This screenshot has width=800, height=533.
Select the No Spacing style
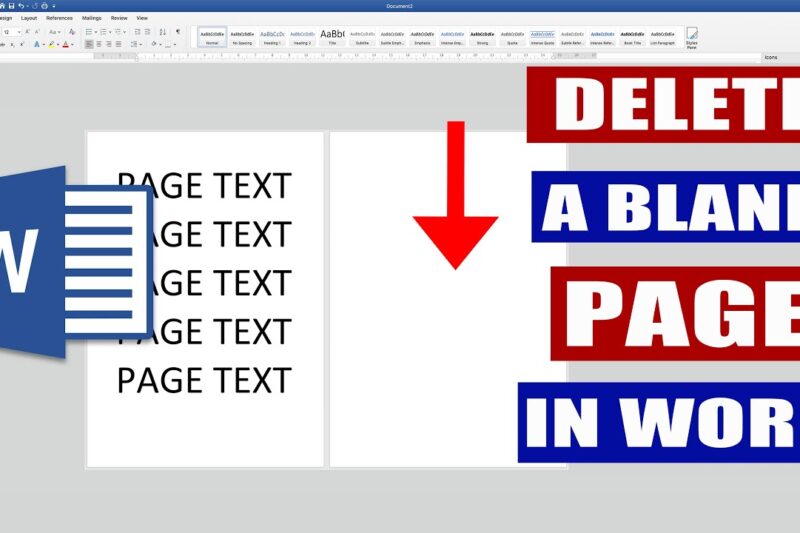tap(242, 37)
